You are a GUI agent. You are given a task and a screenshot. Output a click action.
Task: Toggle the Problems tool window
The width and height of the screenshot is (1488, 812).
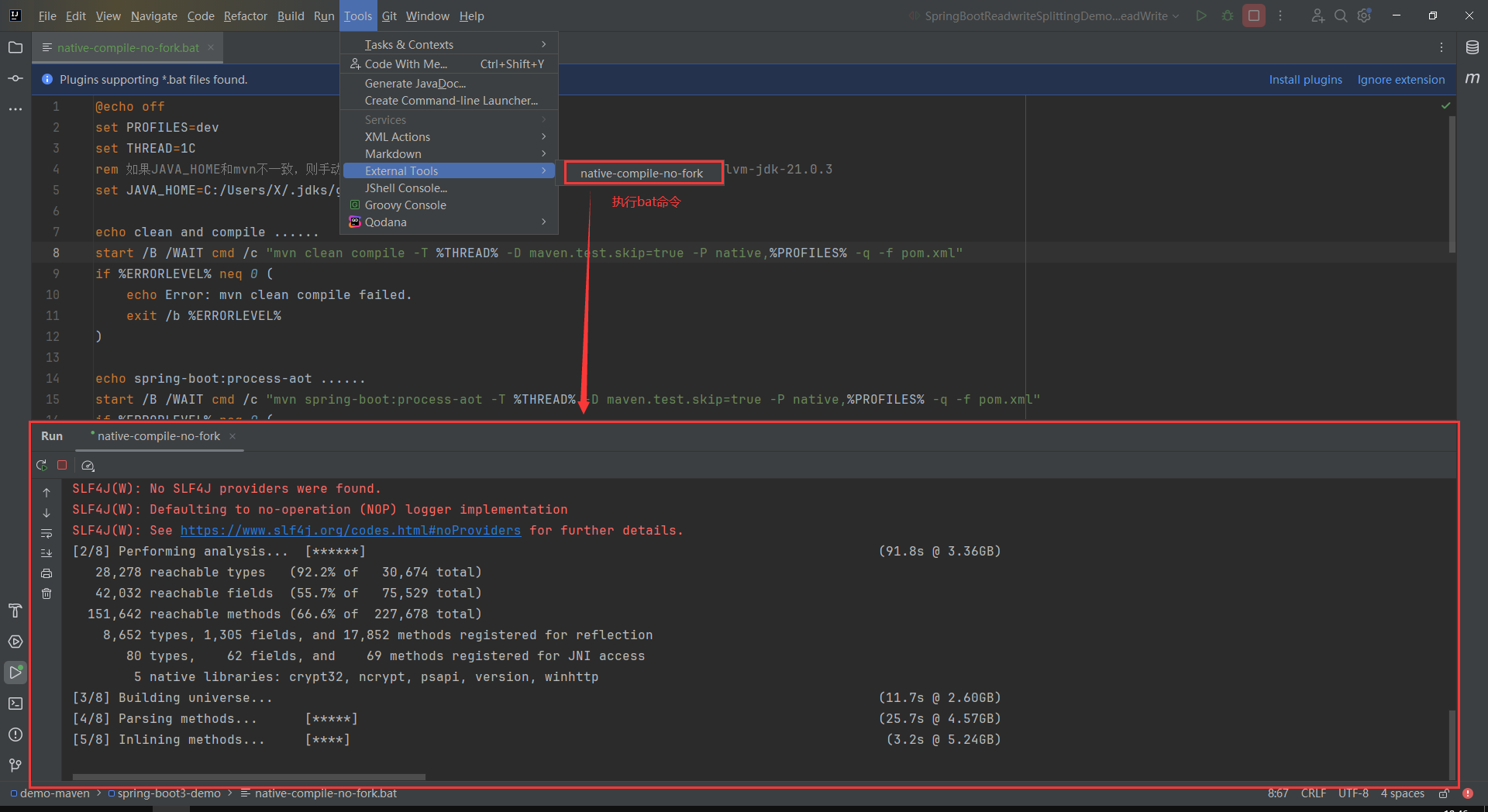click(x=15, y=735)
